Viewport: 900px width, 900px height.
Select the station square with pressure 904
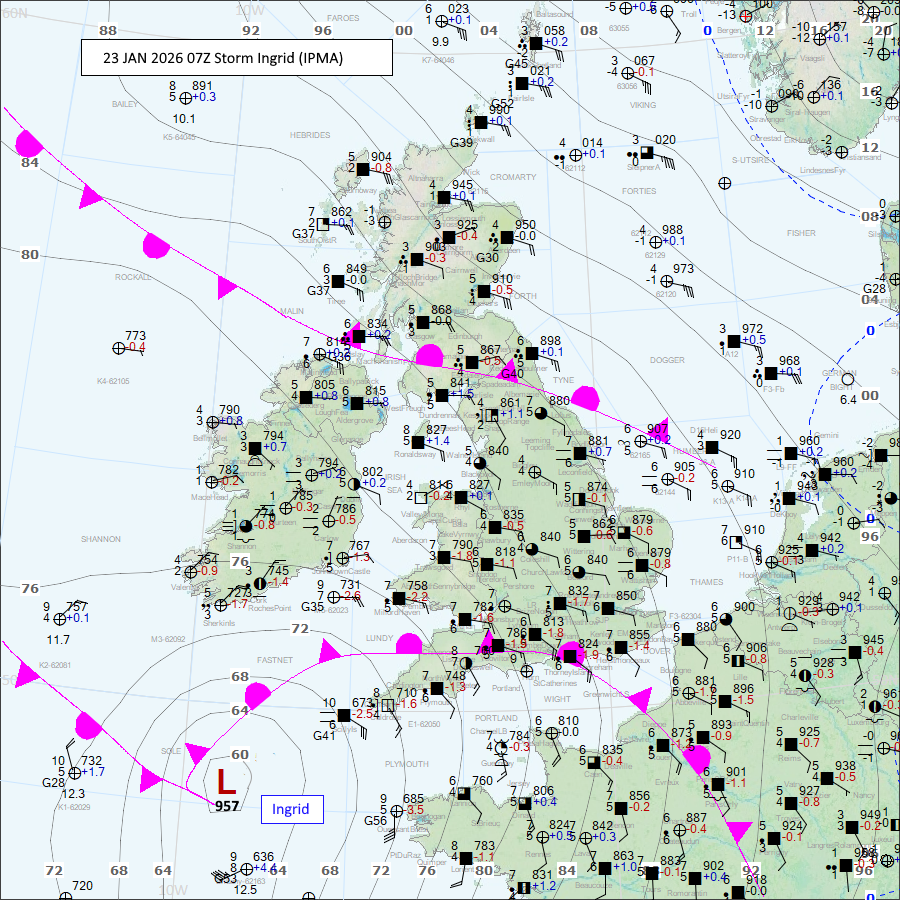(363, 168)
